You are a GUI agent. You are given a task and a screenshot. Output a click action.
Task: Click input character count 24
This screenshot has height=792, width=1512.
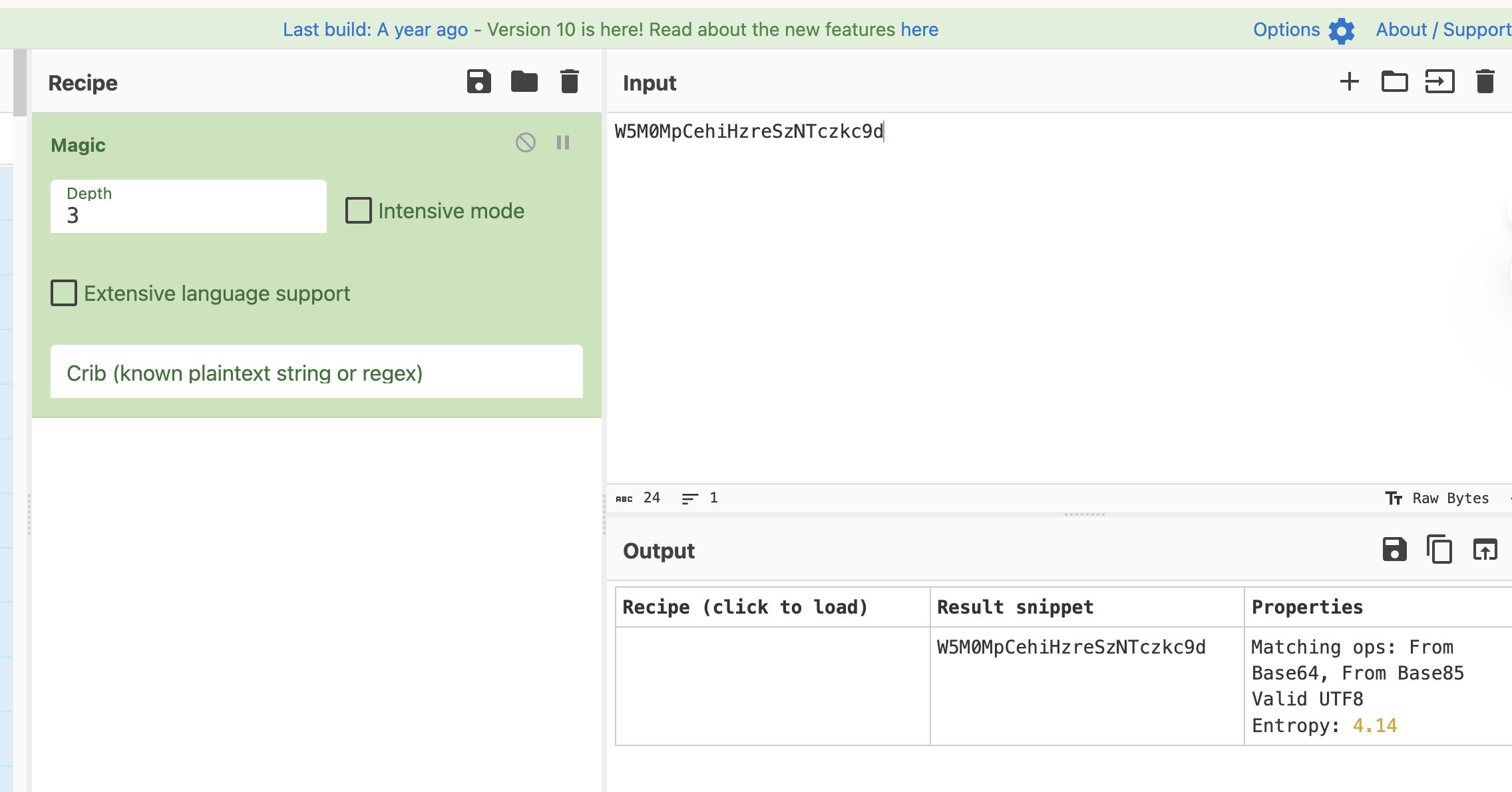[638, 498]
